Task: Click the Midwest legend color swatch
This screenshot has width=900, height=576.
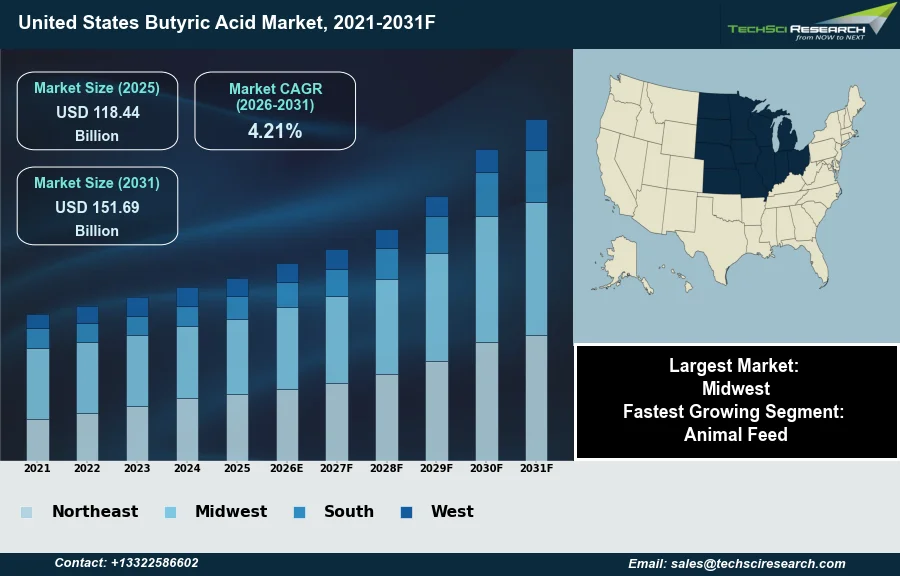Action: 170,512
